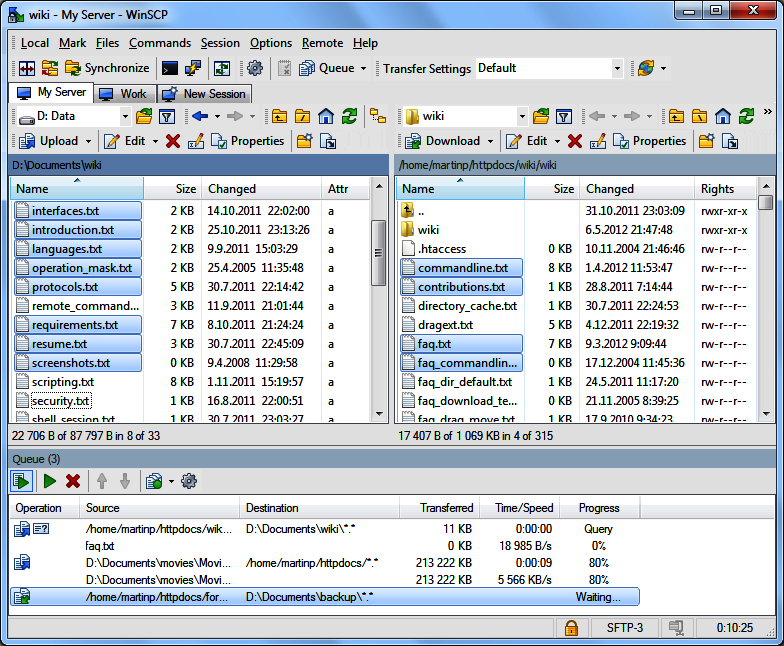This screenshot has height=646, width=784.
Task: Refresh the remote panel
Action: point(746,116)
